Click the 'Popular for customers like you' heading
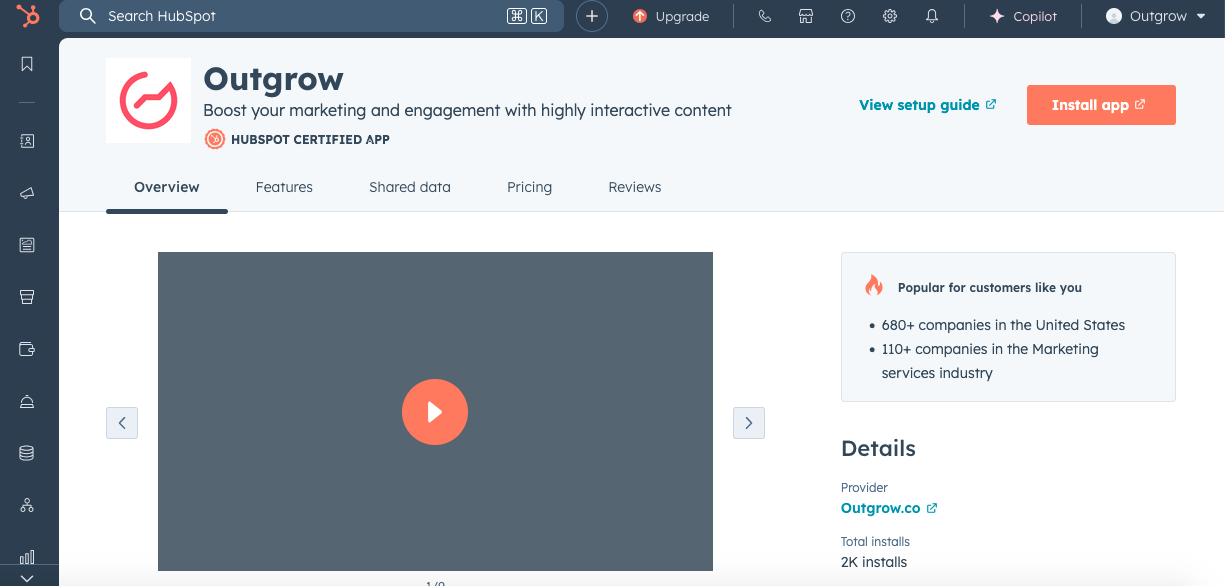This screenshot has width=1225, height=586. point(990,288)
